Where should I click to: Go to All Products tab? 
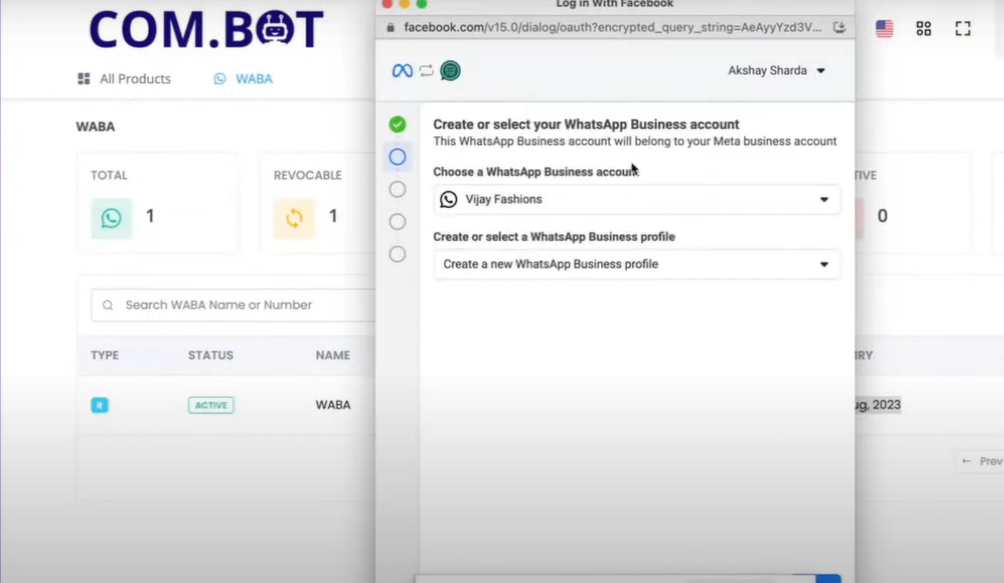pyautogui.click(x=125, y=79)
